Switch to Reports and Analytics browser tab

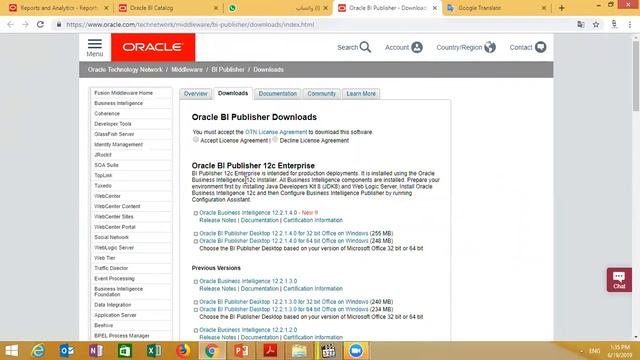[x=58, y=8]
